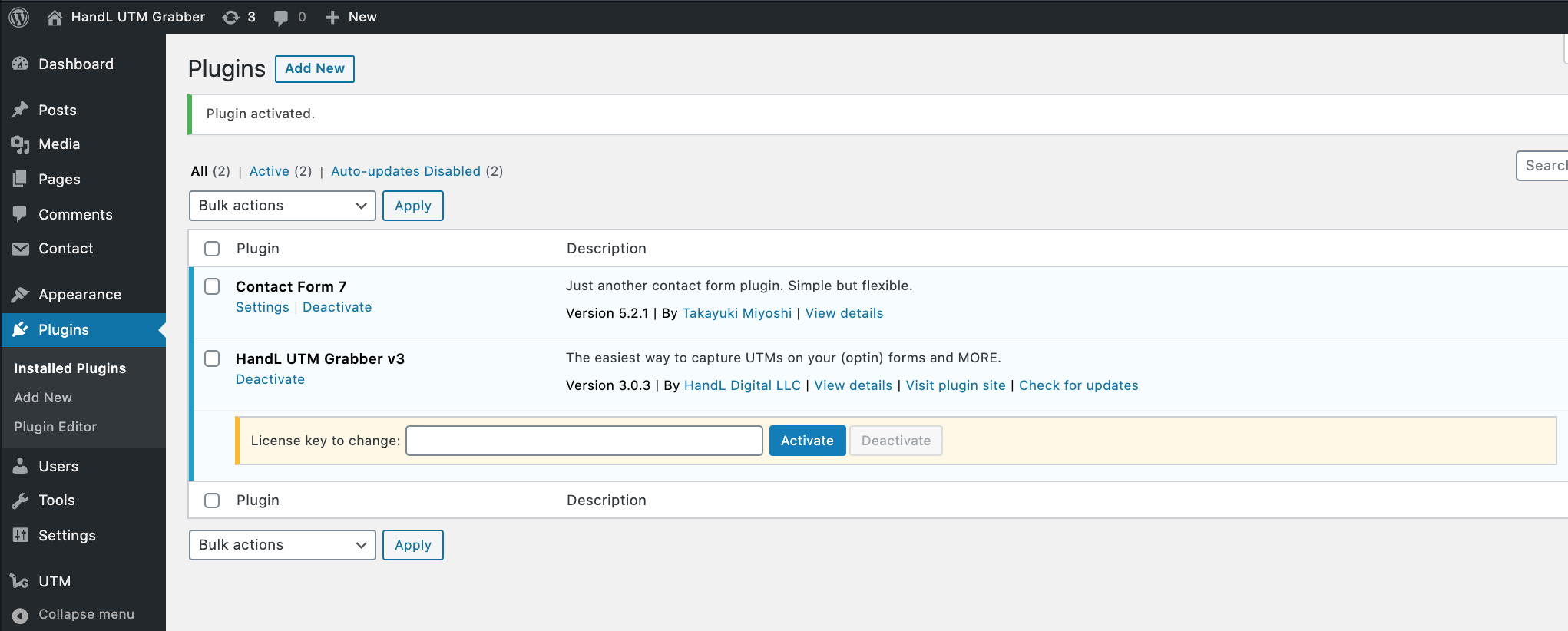Expand the bottom Bulk actions dropdown

click(x=282, y=545)
